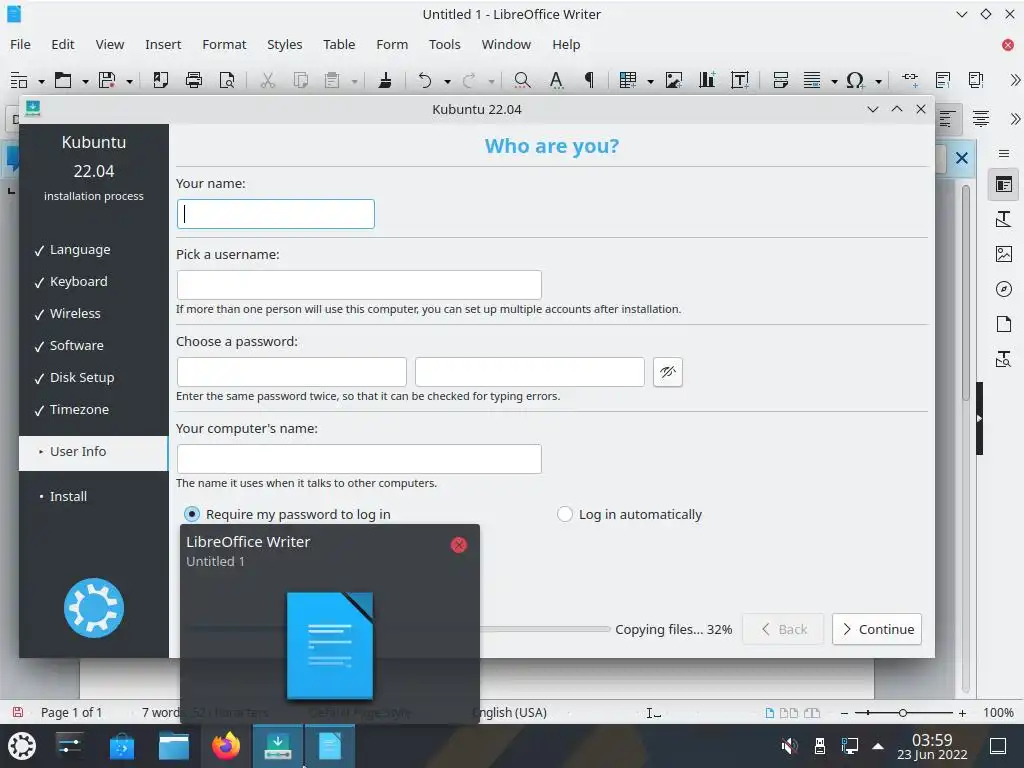Click the Print icon in Writer toolbar

click(193, 80)
